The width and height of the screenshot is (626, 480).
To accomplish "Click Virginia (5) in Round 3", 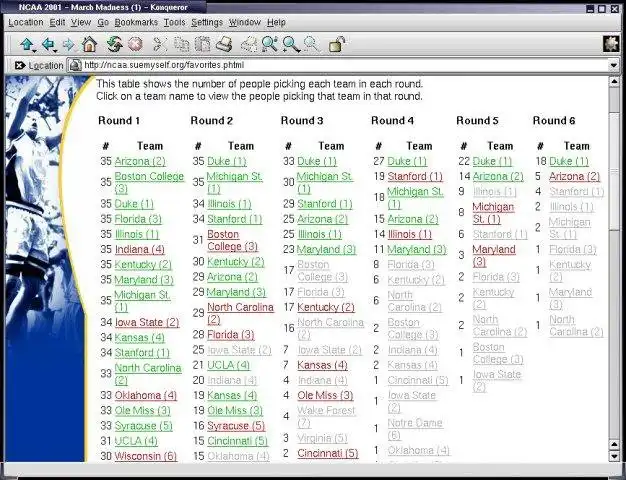I will point(323,438).
